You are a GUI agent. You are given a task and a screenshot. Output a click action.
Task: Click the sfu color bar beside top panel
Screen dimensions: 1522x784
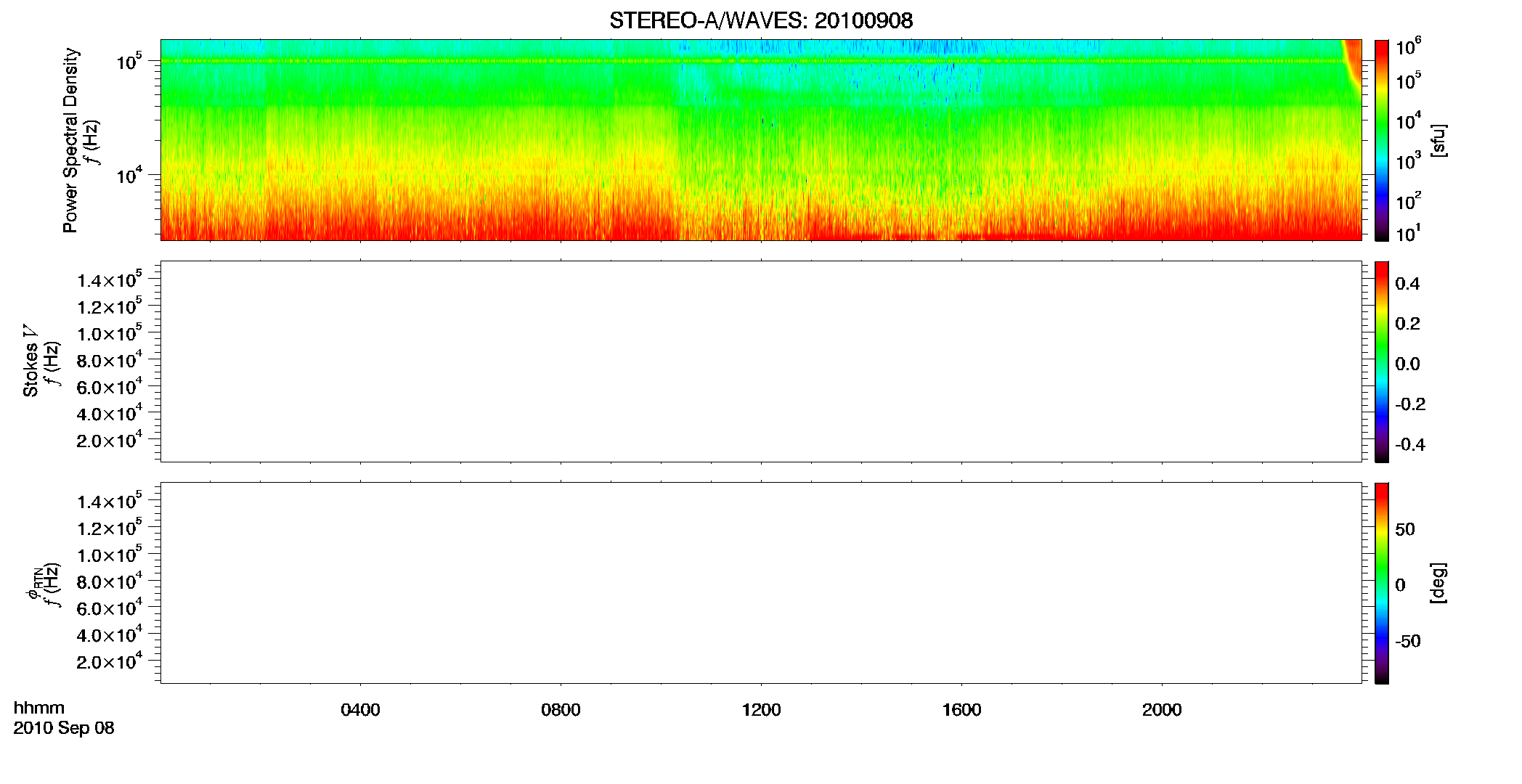click(x=1382, y=140)
